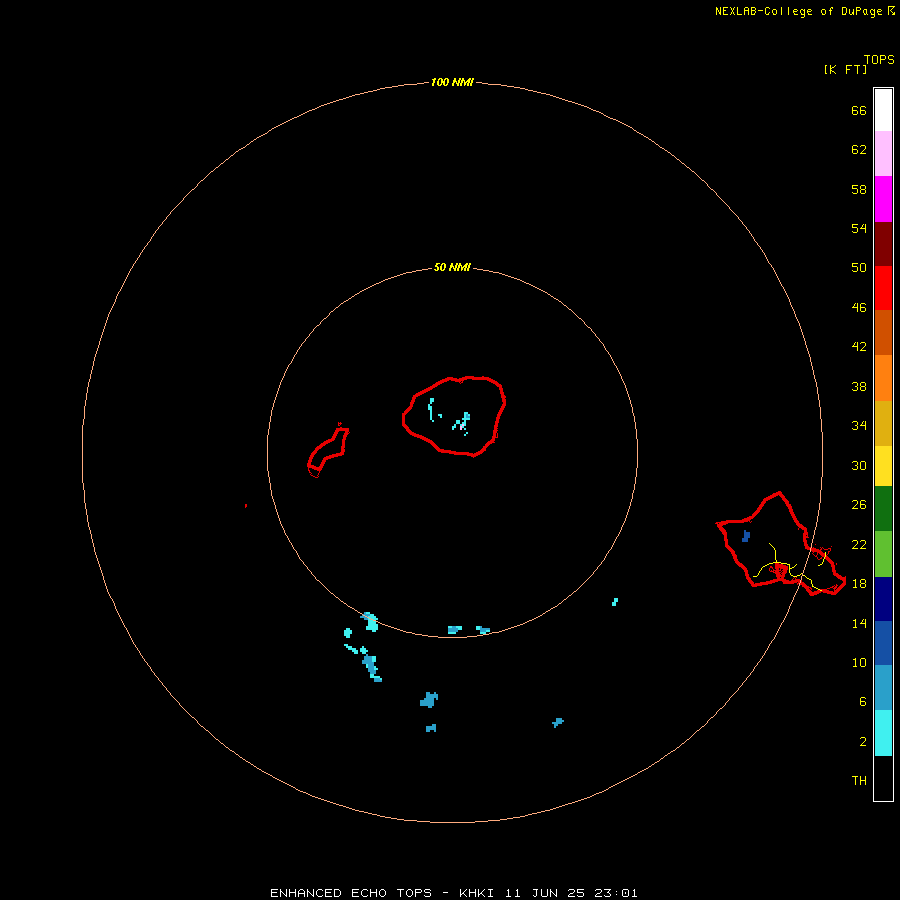900x900 pixels.
Task: Click the 54 legend value
Action: click(x=859, y=228)
